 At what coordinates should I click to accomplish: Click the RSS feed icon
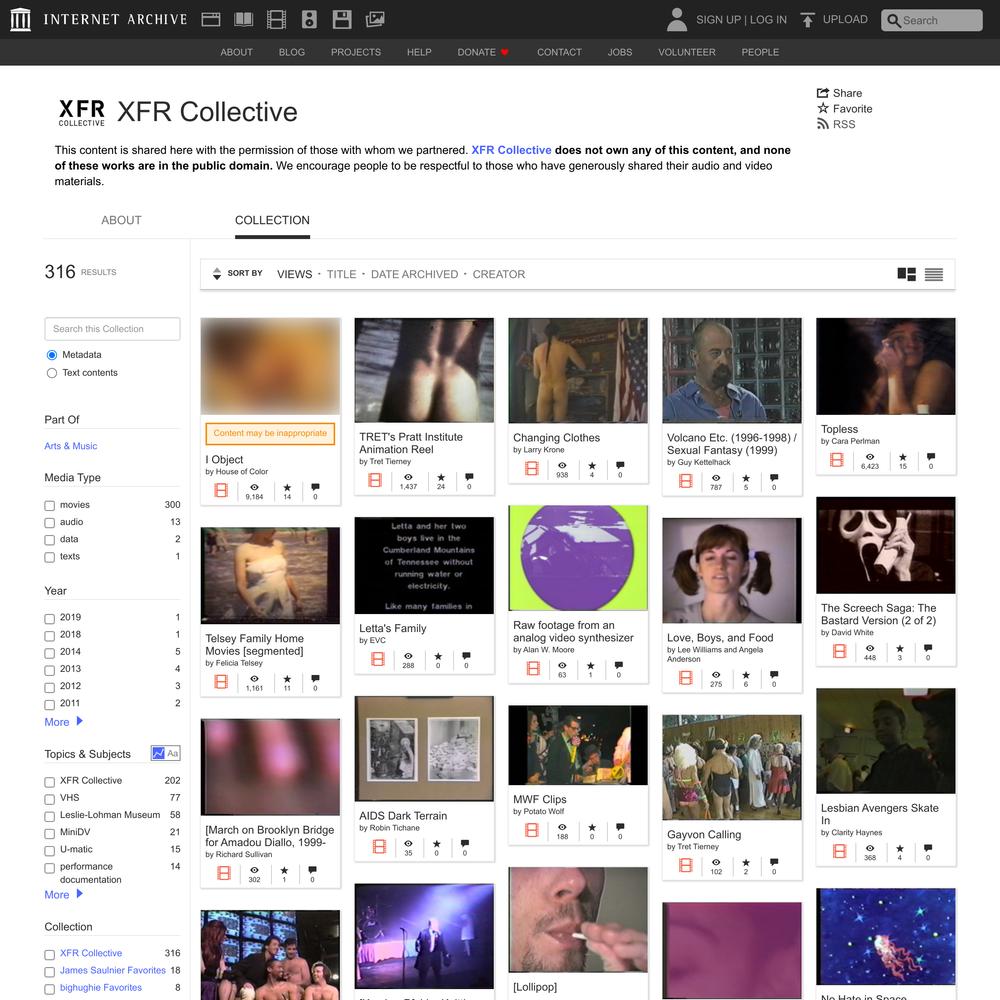click(823, 124)
